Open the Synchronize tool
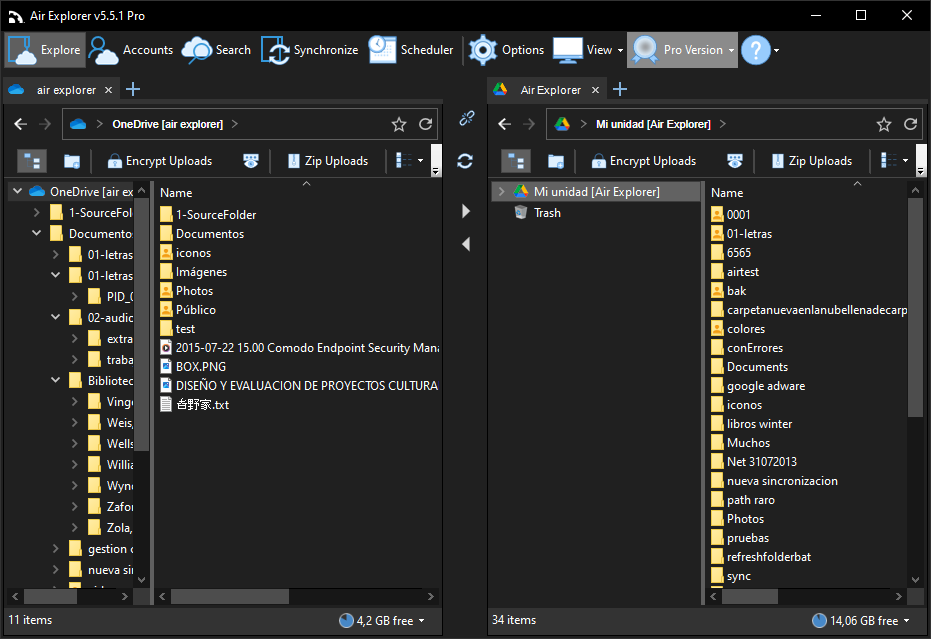Screen dimensions: 931x639 pos(310,50)
